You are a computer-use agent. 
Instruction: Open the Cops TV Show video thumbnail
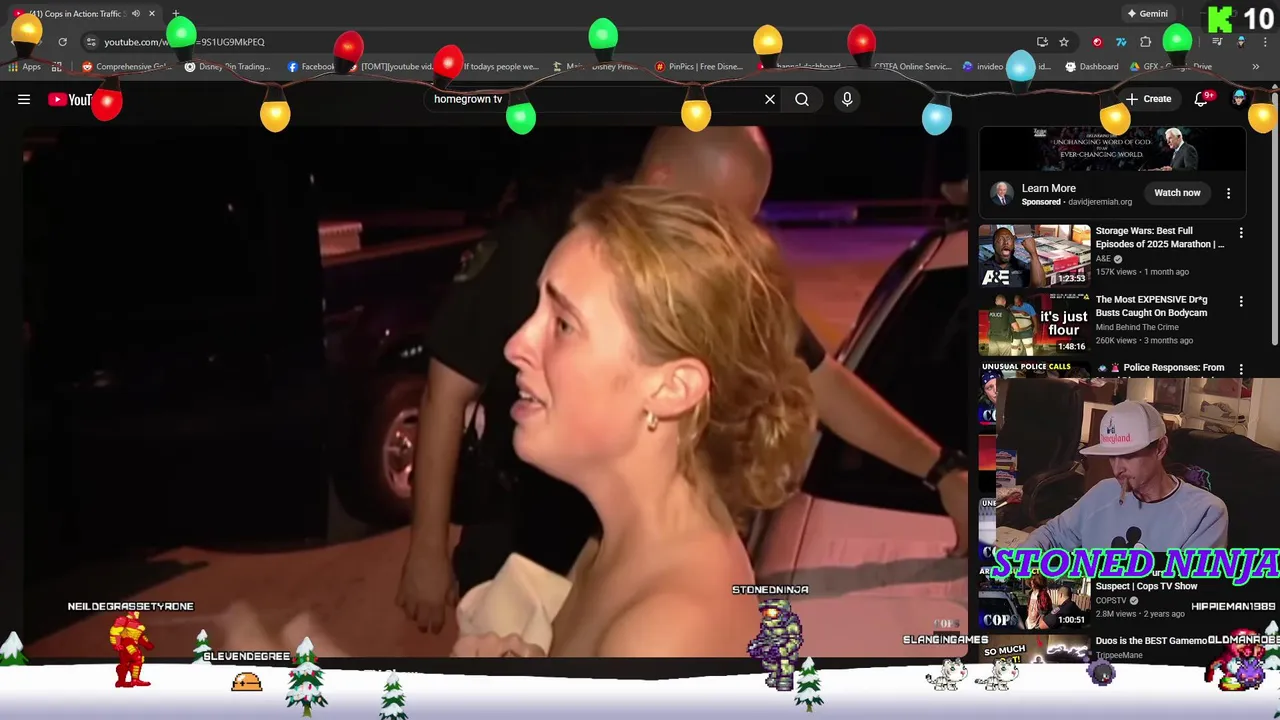click(x=1034, y=600)
